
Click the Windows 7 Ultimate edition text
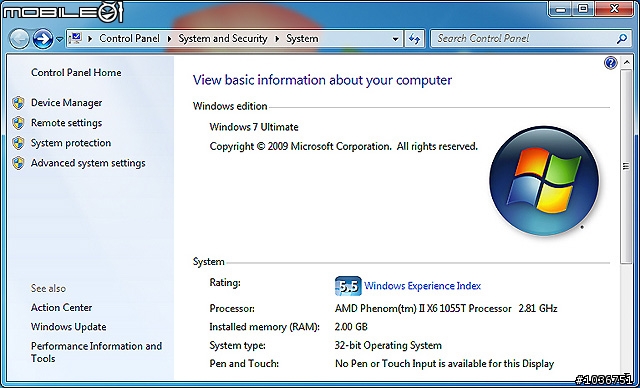click(x=254, y=127)
